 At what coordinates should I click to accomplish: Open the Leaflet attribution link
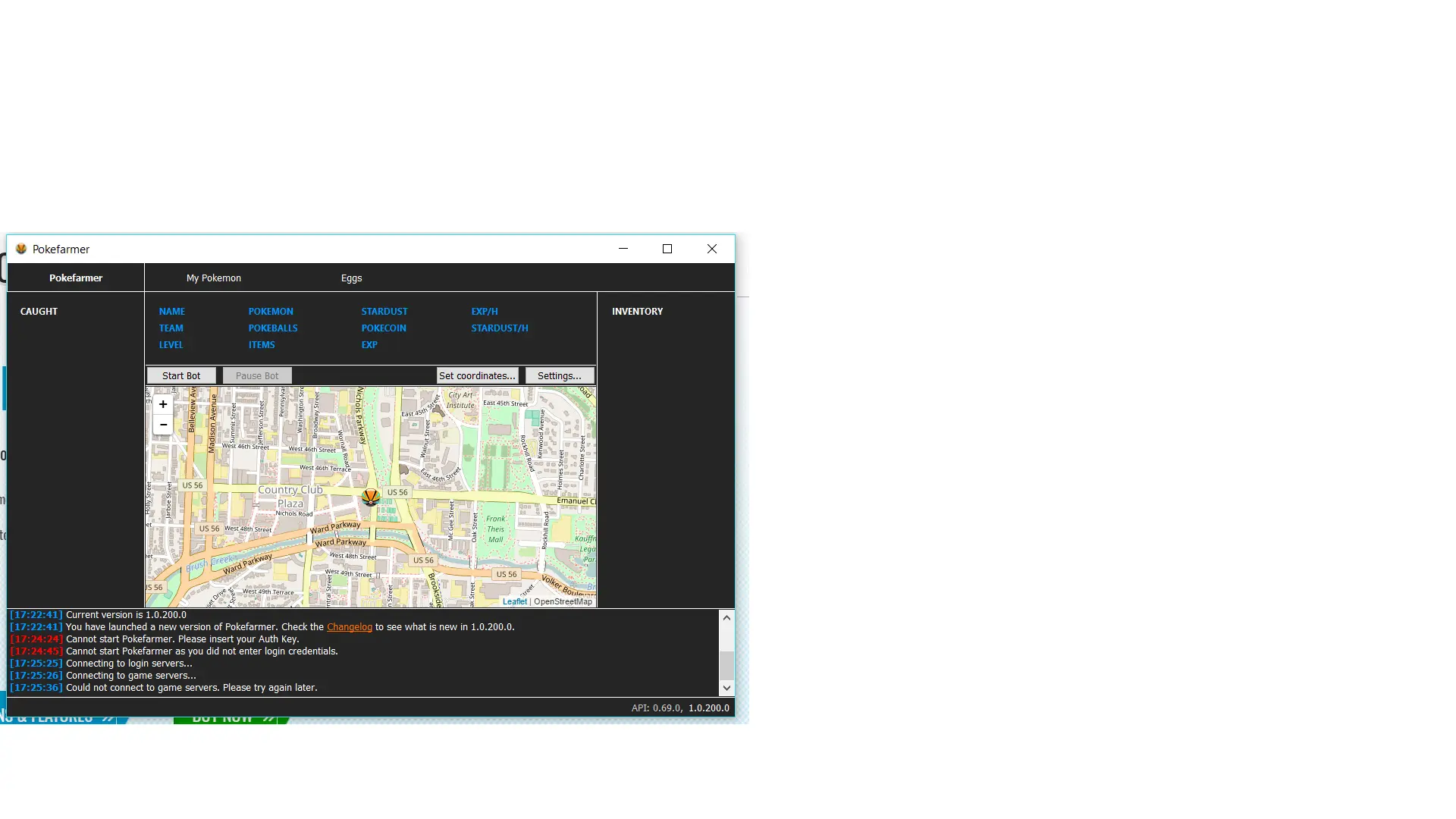[x=514, y=601]
